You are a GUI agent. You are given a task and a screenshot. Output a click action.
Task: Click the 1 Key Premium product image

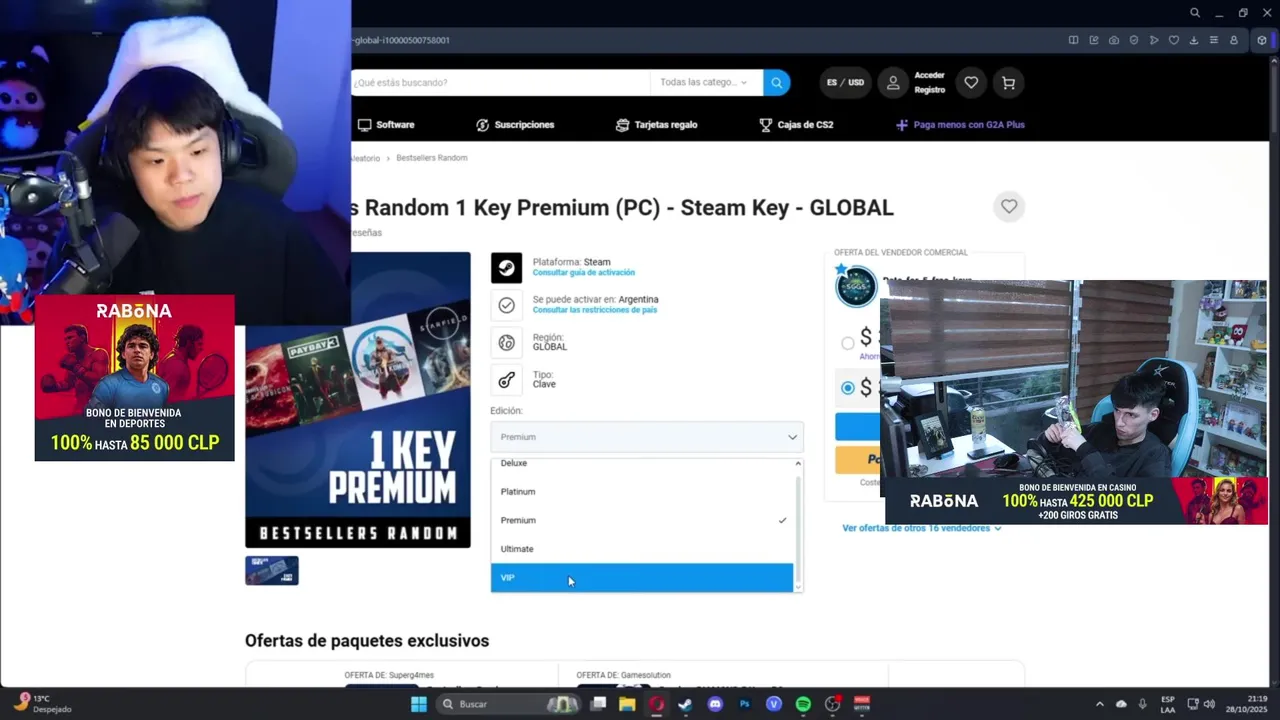click(358, 400)
